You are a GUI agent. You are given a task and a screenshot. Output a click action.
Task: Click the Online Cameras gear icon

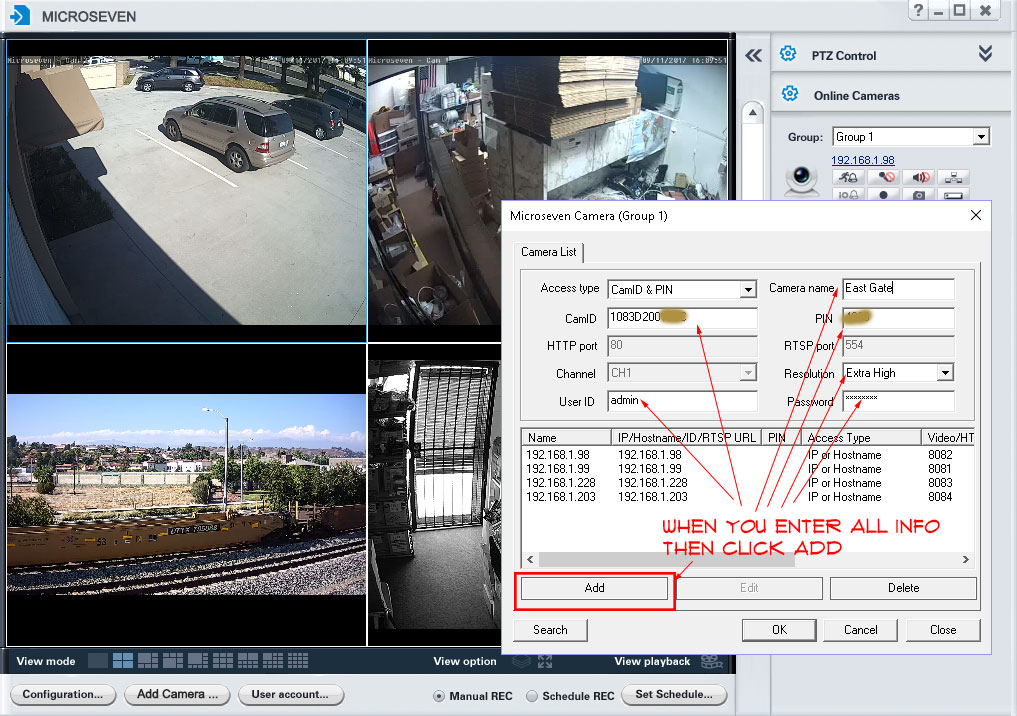pyautogui.click(x=789, y=94)
